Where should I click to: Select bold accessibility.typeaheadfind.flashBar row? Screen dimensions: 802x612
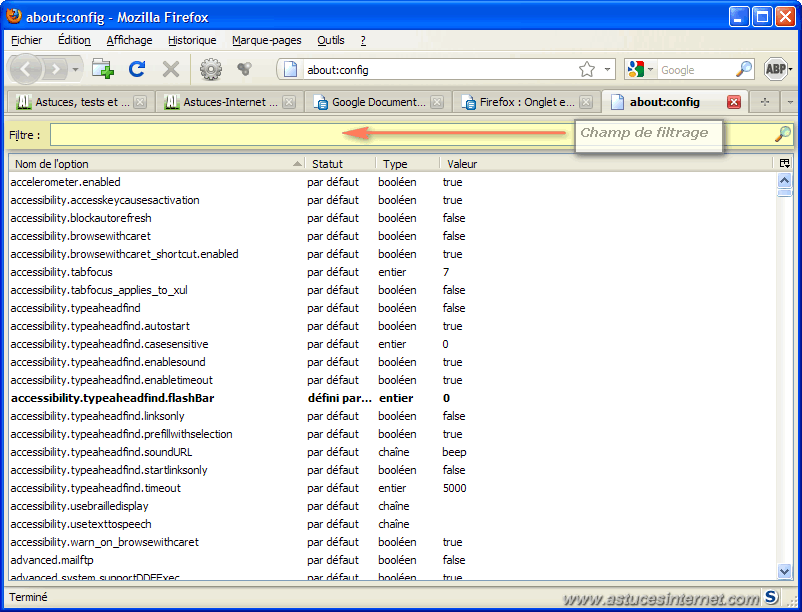pyautogui.click(x=393, y=398)
